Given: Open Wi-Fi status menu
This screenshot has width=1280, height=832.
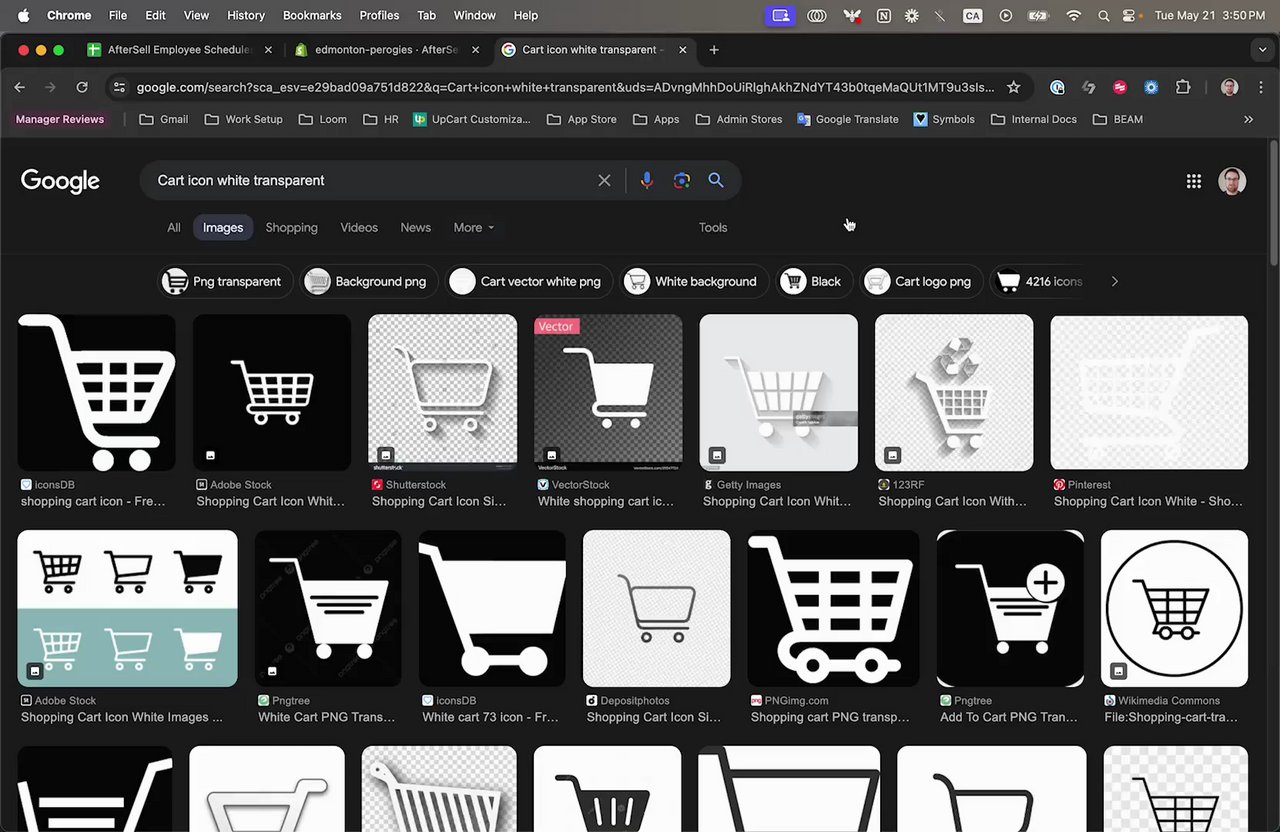Looking at the screenshot, I should [x=1074, y=15].
